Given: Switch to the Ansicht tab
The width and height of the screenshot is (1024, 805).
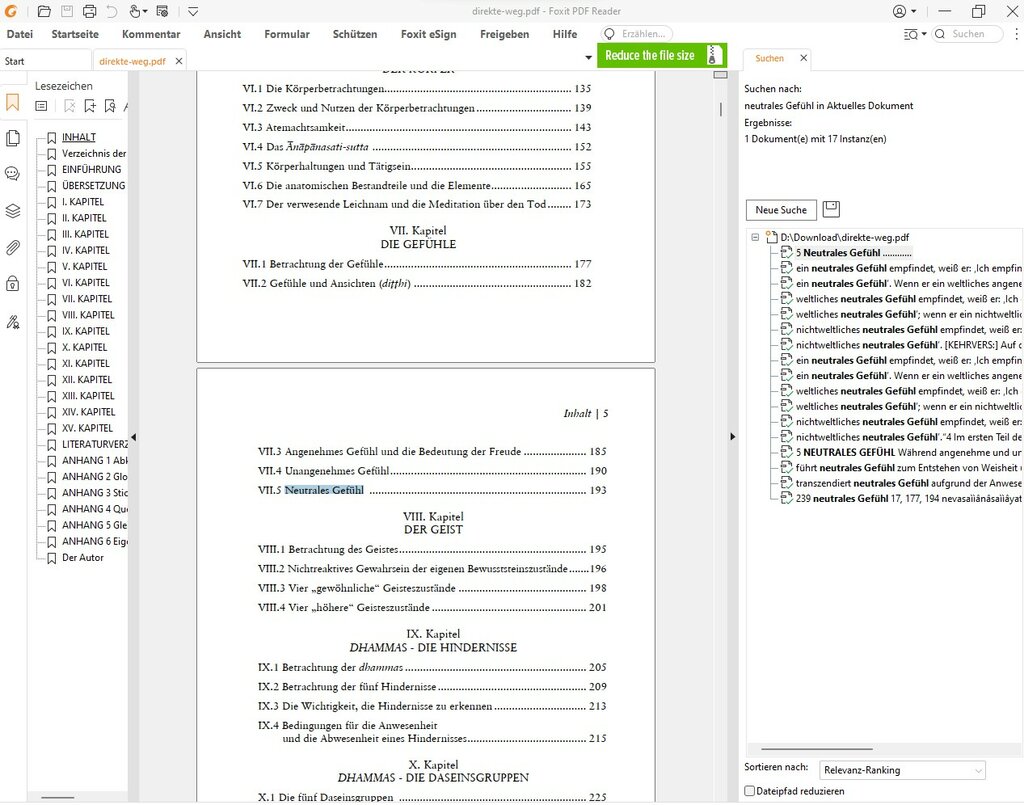Looking at the screenshot, I should (x=222, y=34).
